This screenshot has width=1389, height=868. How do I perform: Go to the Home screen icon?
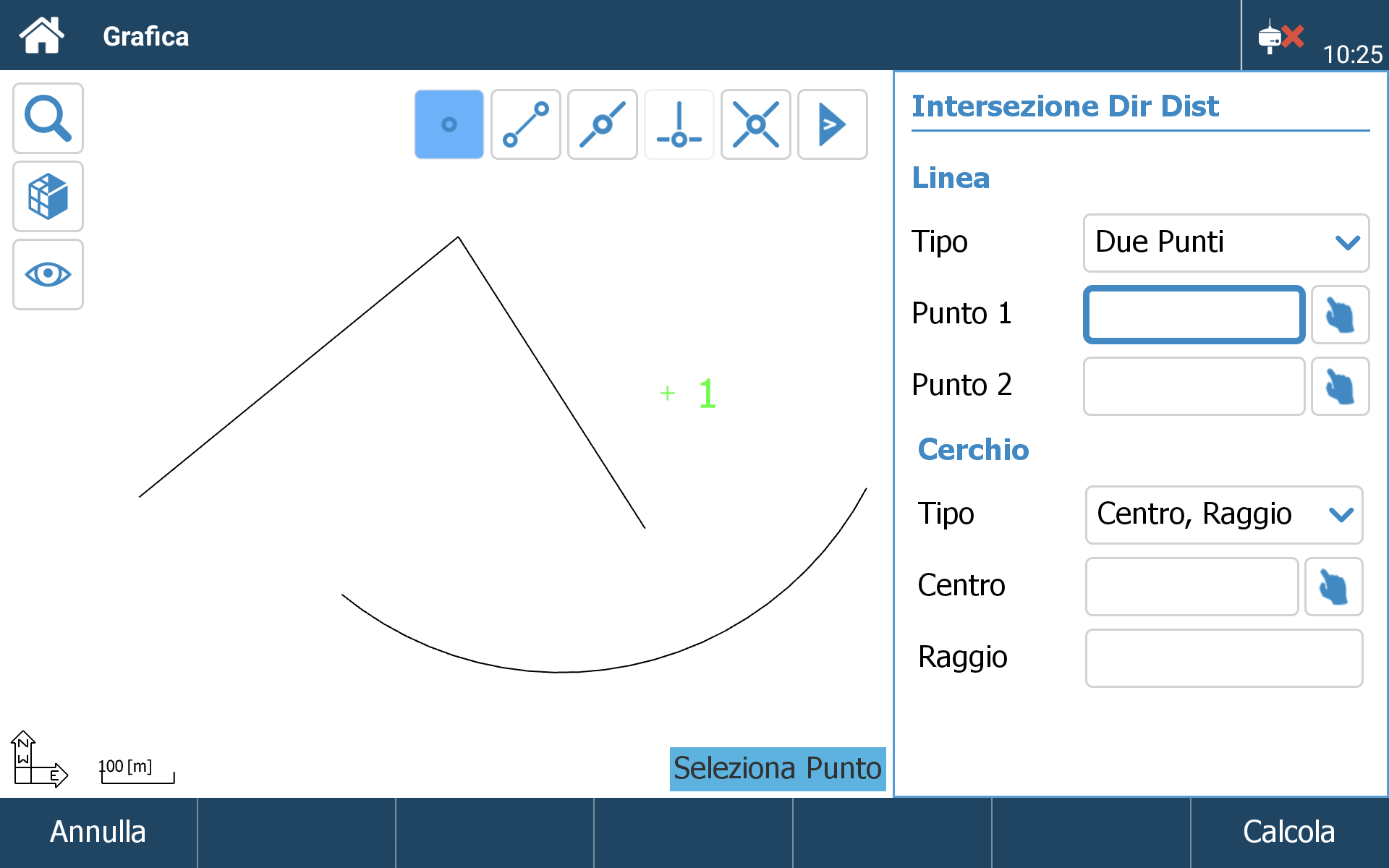point(42,35)
